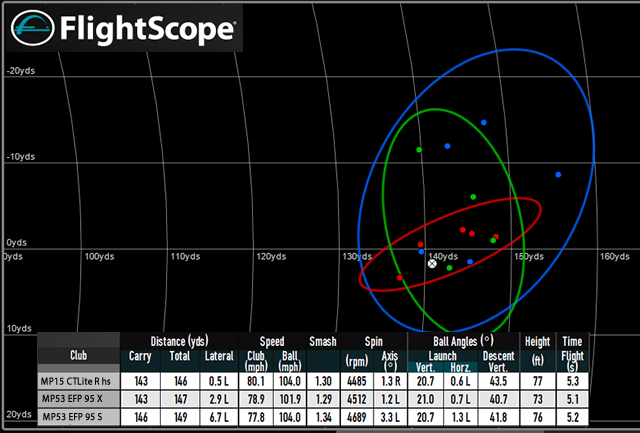Click the 41.8 descent angle value
Image resolution: width=640 pixels, height=433 pixels.
[x=498, y=417]
